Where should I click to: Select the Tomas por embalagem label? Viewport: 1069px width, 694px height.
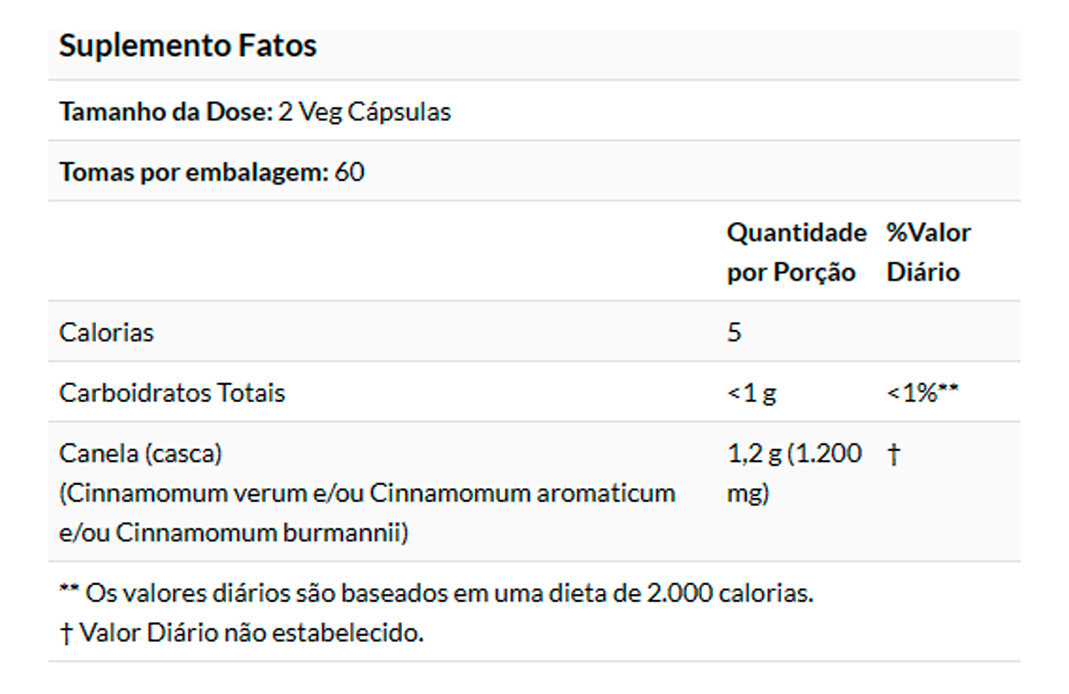point(193,172)
